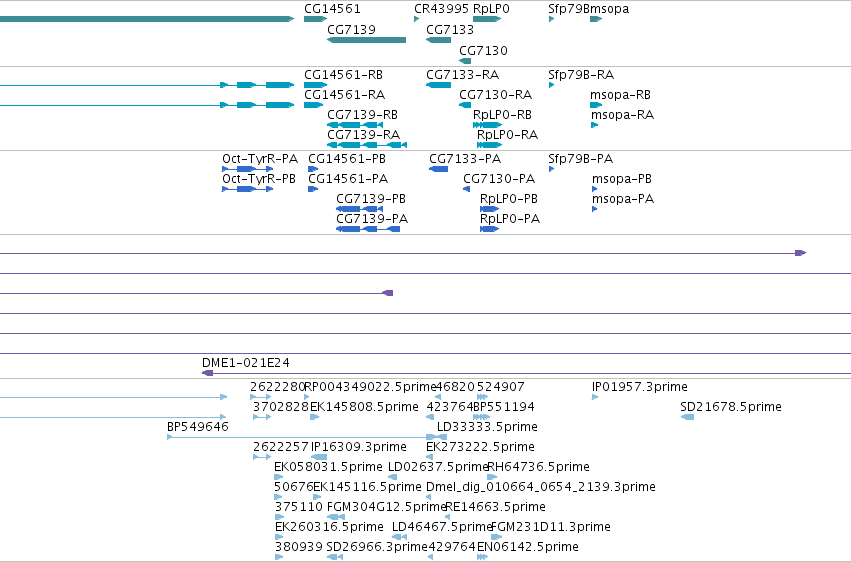851x562 pixels.
Task: Select the RH64736.5prime EST label
Action: [x=538, y=467]
